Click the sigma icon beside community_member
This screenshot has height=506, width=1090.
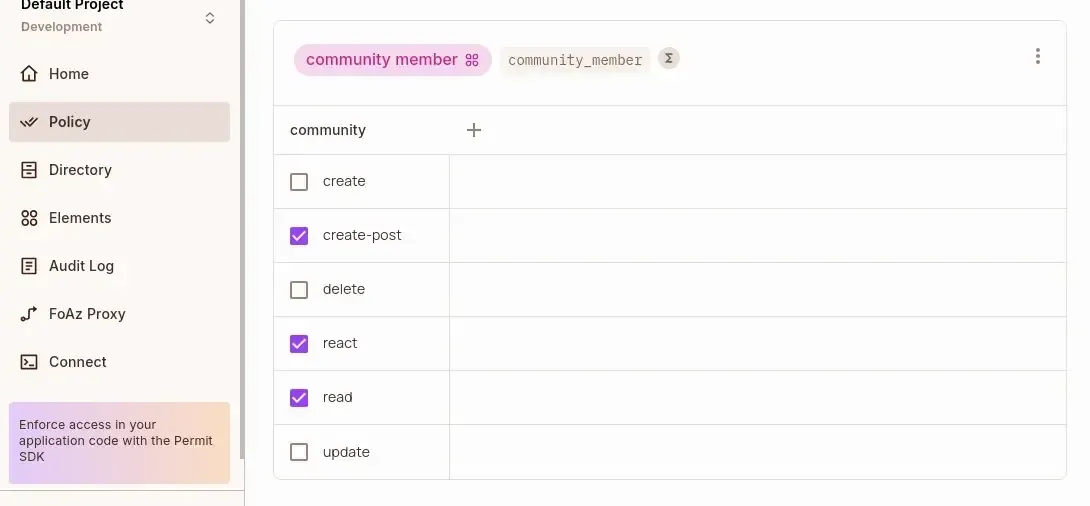tap(669, 59)
